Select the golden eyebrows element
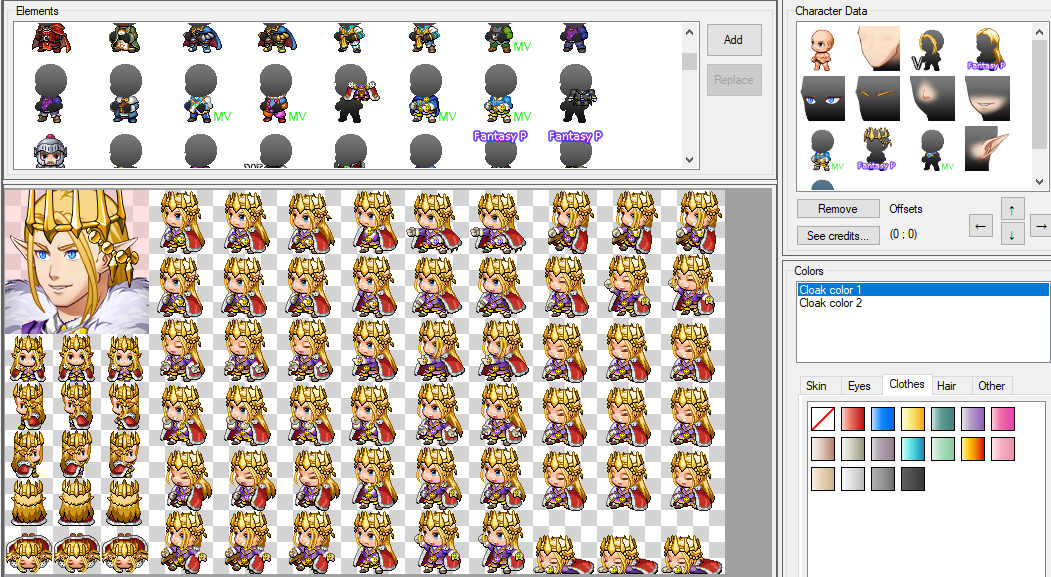 tap(878, 99)
